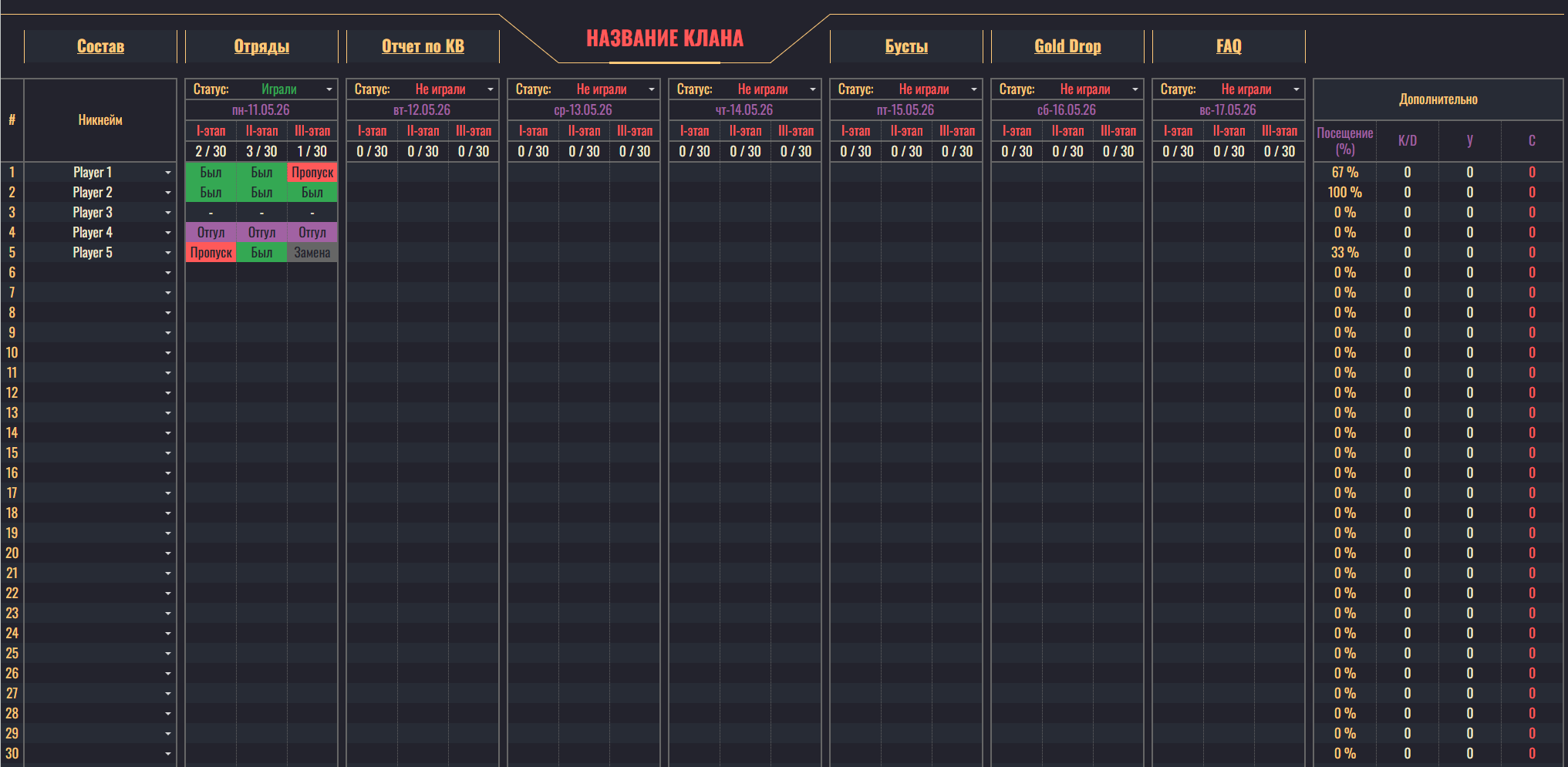Open nickname dropdown arrow in row 30

pyautogui.click(x=168, y=754)
